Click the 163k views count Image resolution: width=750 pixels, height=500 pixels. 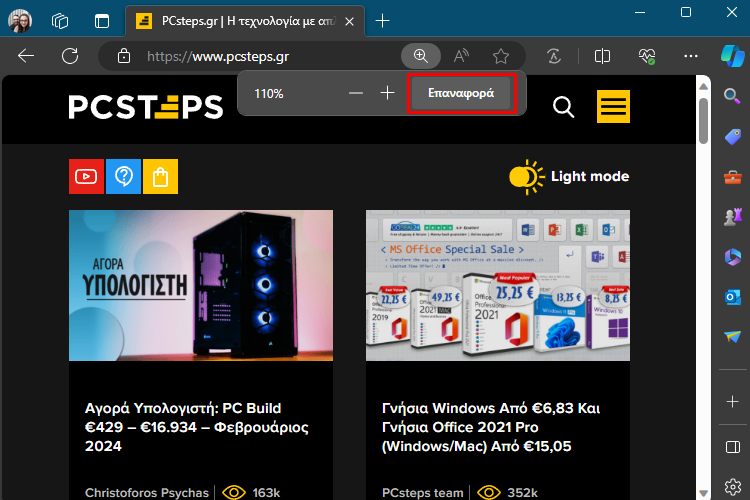tap(266, 492)
